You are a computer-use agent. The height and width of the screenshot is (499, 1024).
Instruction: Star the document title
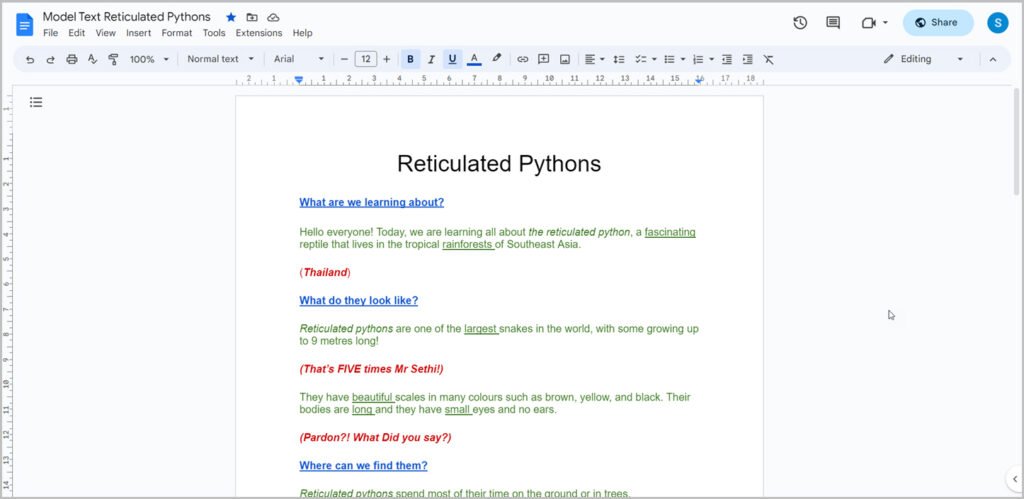point(231,18)
